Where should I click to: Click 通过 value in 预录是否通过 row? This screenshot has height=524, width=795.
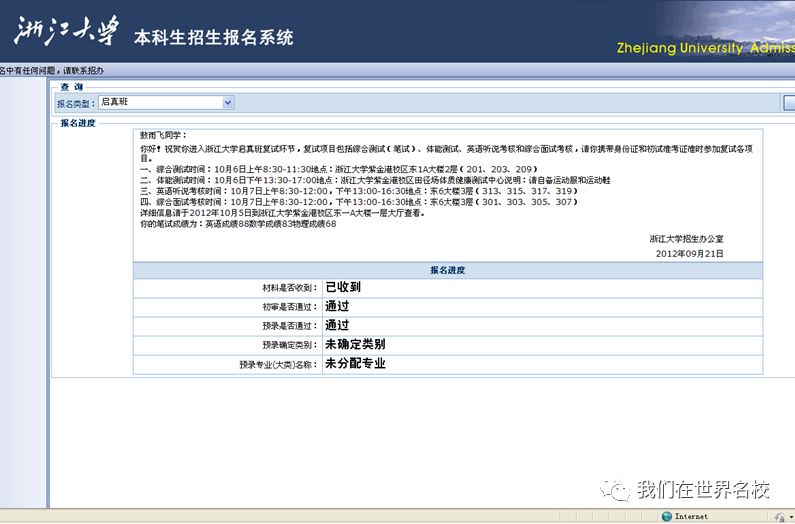(x=337, y=325)
